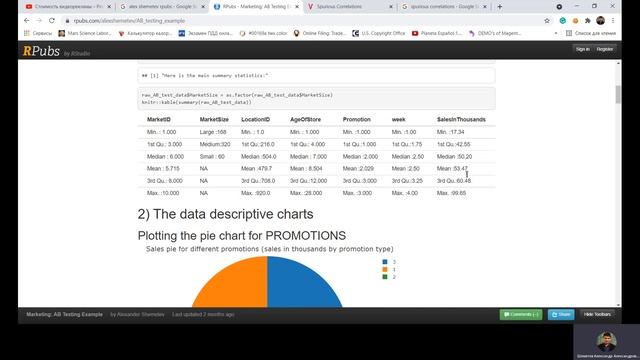Click the browser forward arrow
This screenshot has height=360, width=640.
click(39, 20)
